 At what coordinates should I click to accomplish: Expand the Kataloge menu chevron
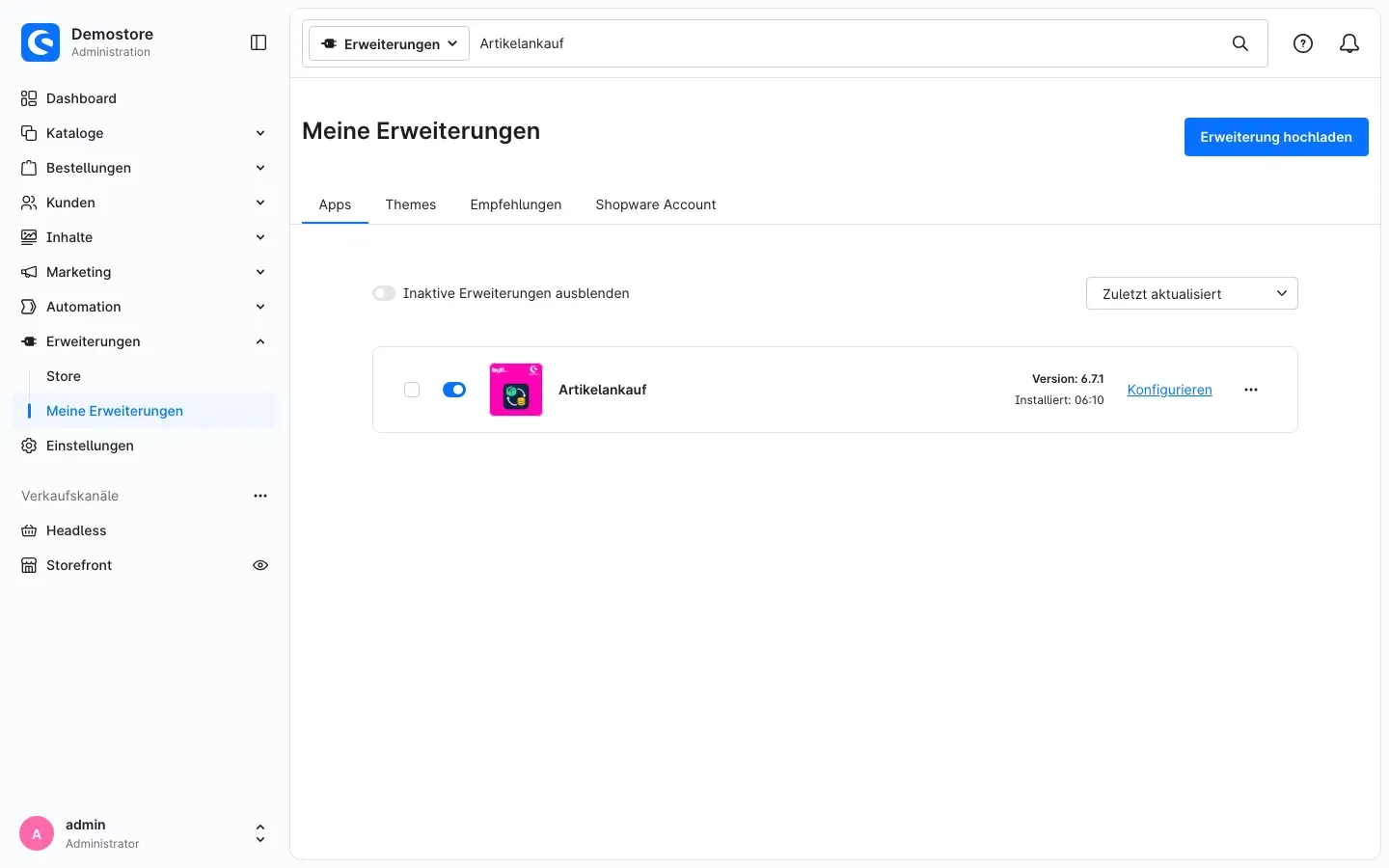coord(260,133)
